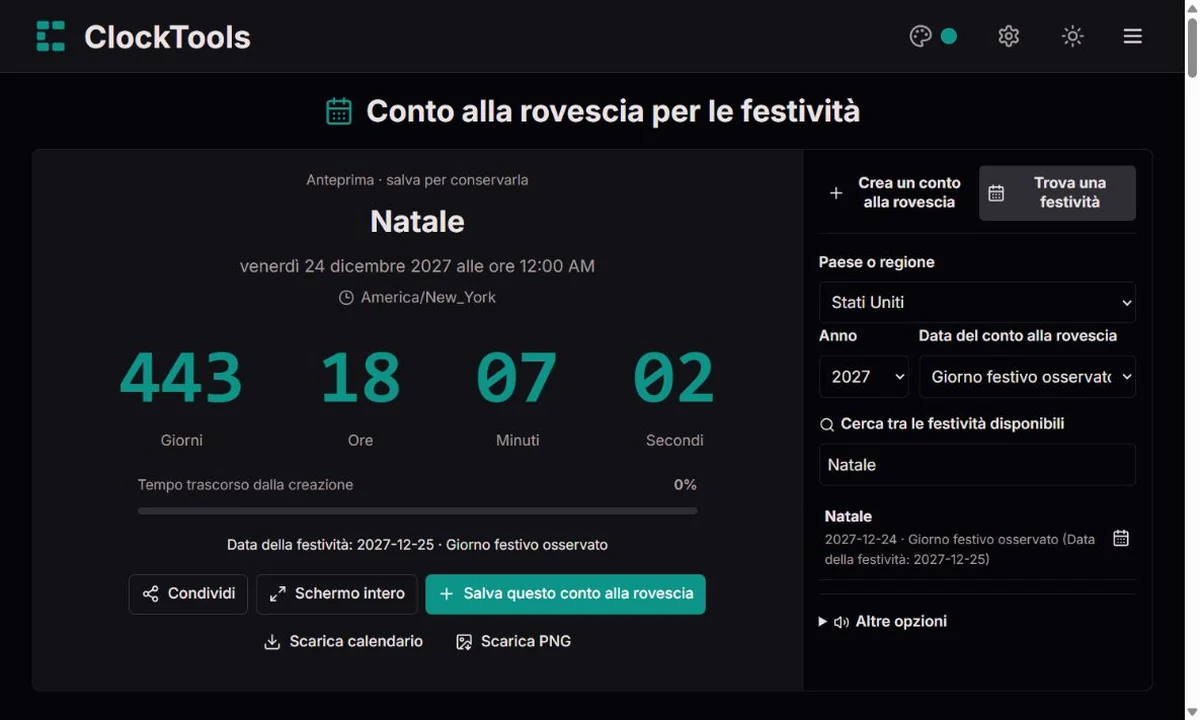Screen dimensions: 1200x720
Task: Click the holiday search field containing Natale
Action: (977, 465)
